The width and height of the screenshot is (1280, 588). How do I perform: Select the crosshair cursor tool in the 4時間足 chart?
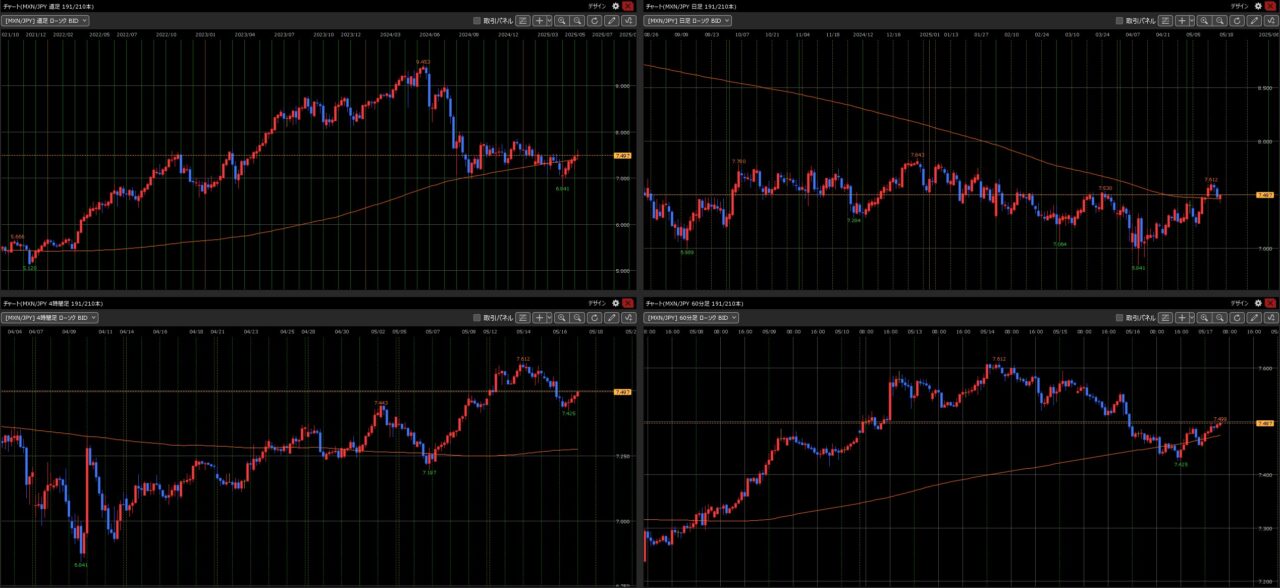tap(539, 317)
